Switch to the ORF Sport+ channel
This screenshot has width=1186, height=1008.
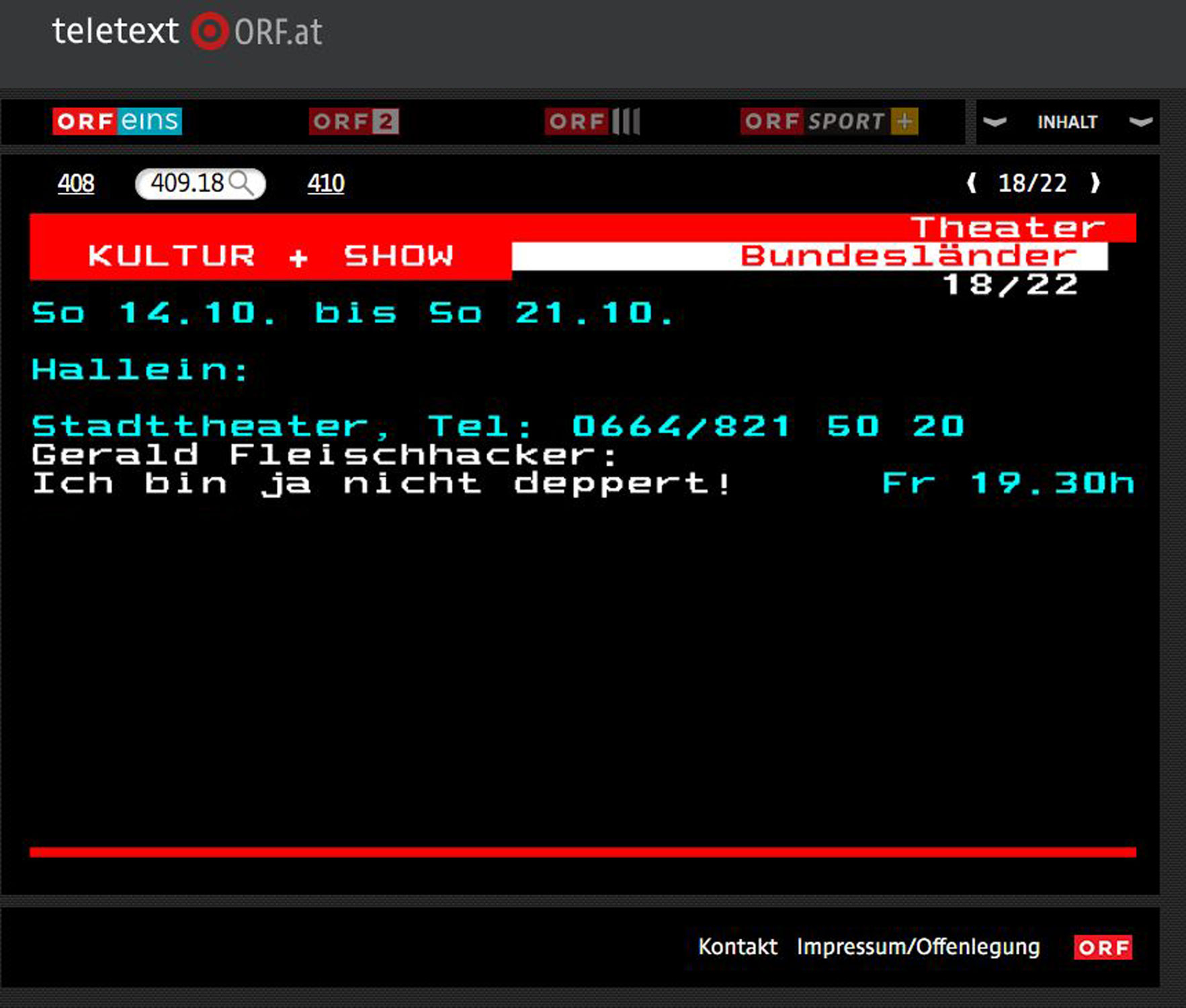(x=829, y=121)
